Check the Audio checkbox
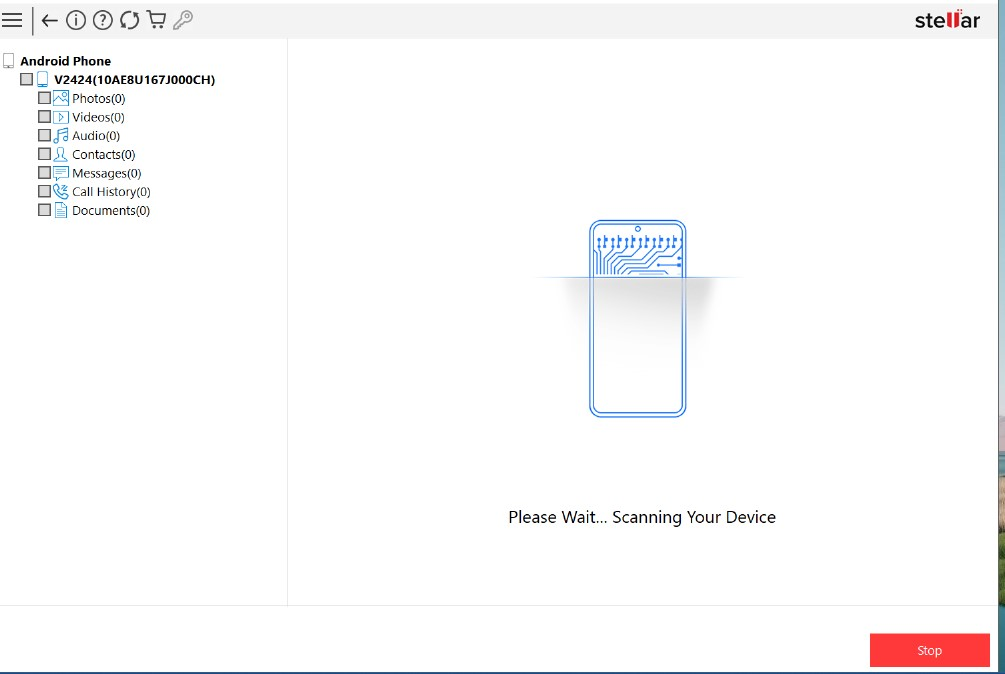Viewport: 1005px width, 674px height. (x=44, y=135)
